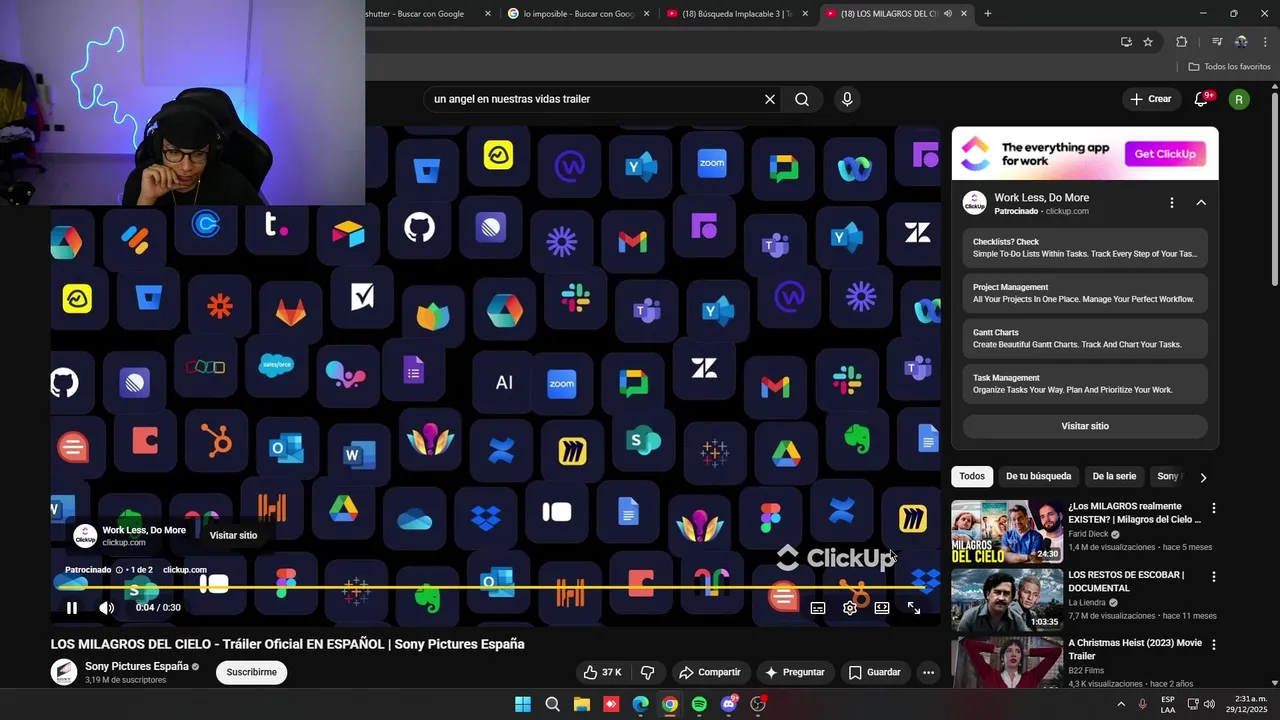
Task: Select the Todos filter chip
Action: pos(972,477)
